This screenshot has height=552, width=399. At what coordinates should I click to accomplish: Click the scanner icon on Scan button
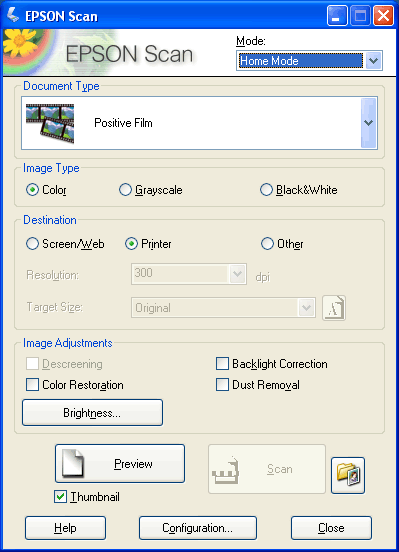(225, 470)
